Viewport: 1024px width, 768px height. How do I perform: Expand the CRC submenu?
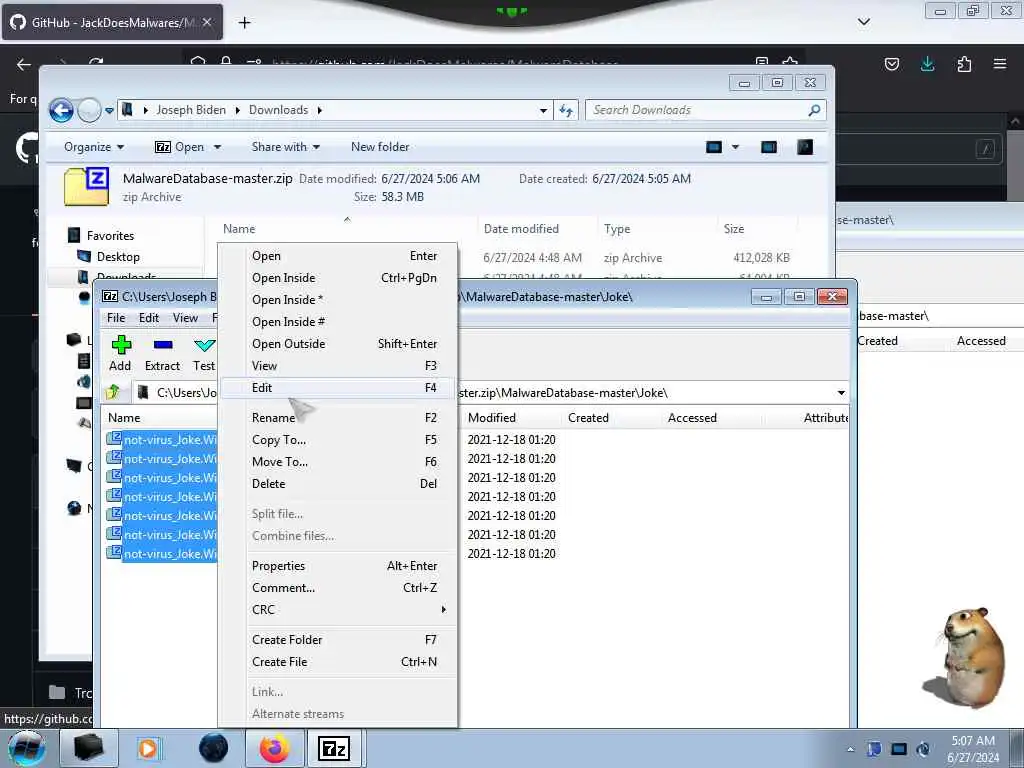coord(338,609)
